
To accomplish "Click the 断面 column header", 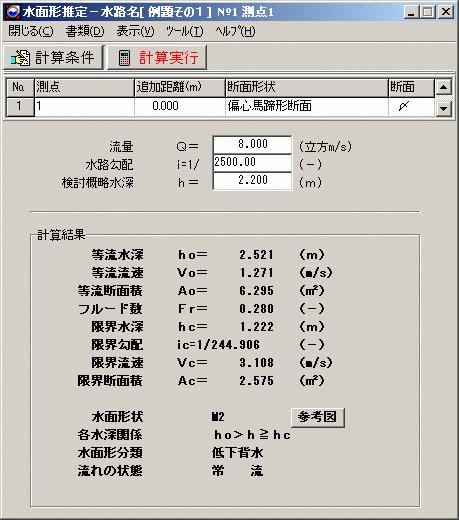I will (x=411, y=88).
